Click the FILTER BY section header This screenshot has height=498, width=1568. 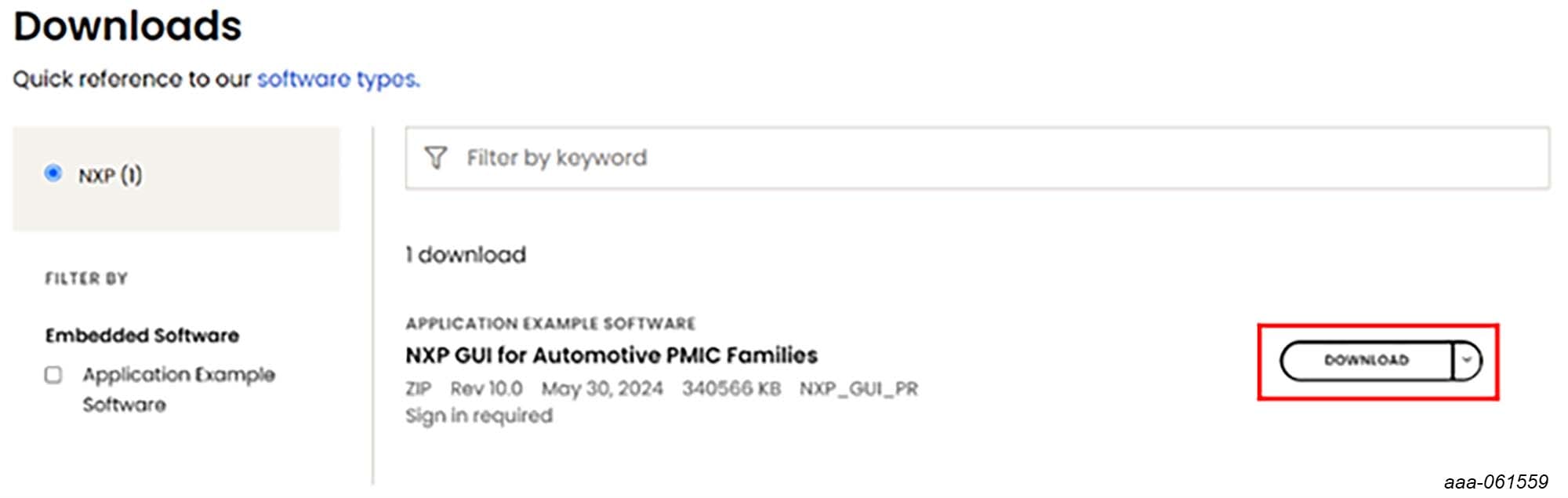coord(86,278)
